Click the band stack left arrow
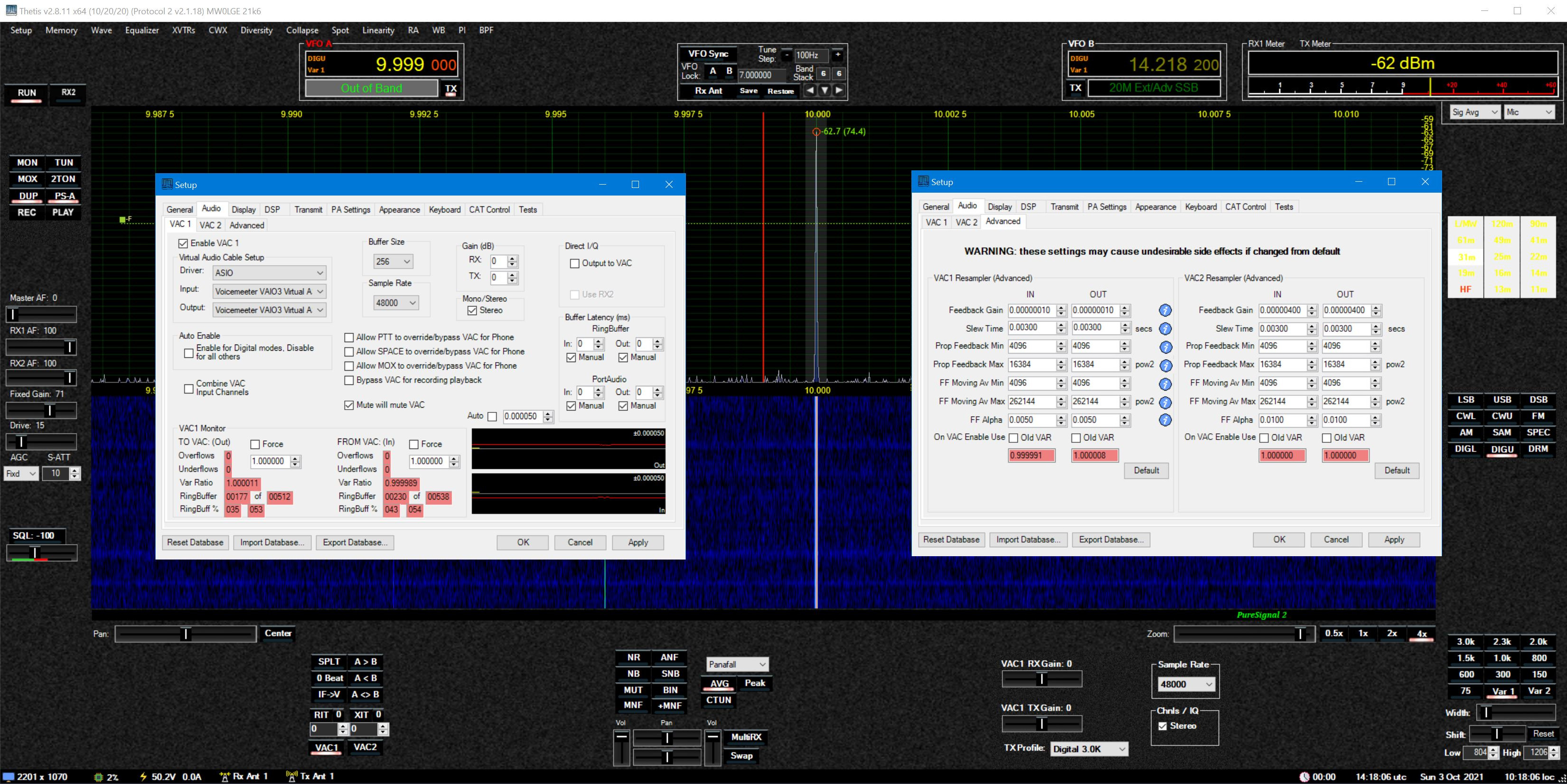Screen dimensions: 1567x784 pos(810,91)
